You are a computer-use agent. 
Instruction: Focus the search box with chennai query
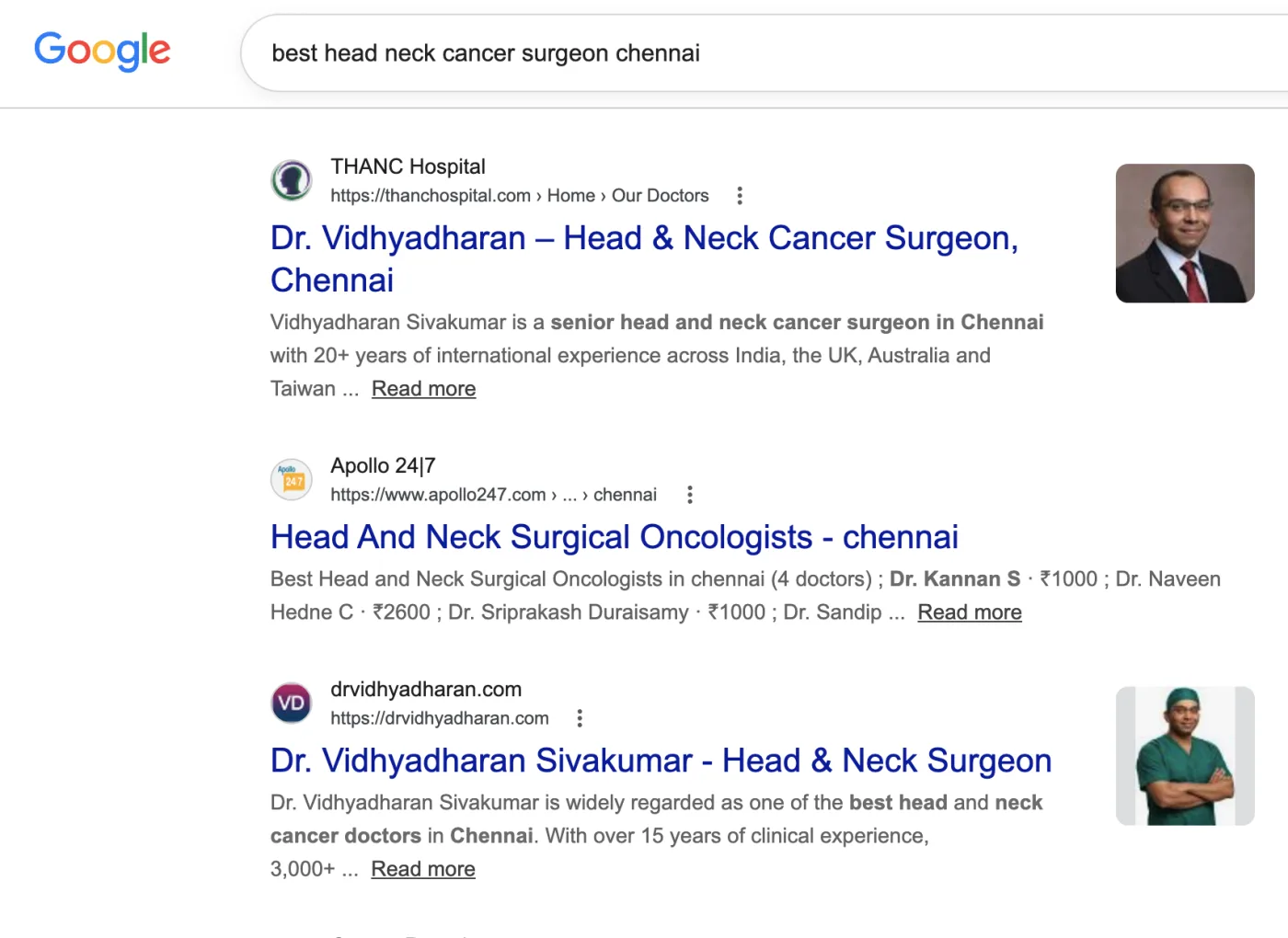pyautogui.click(x=764, y=52)
